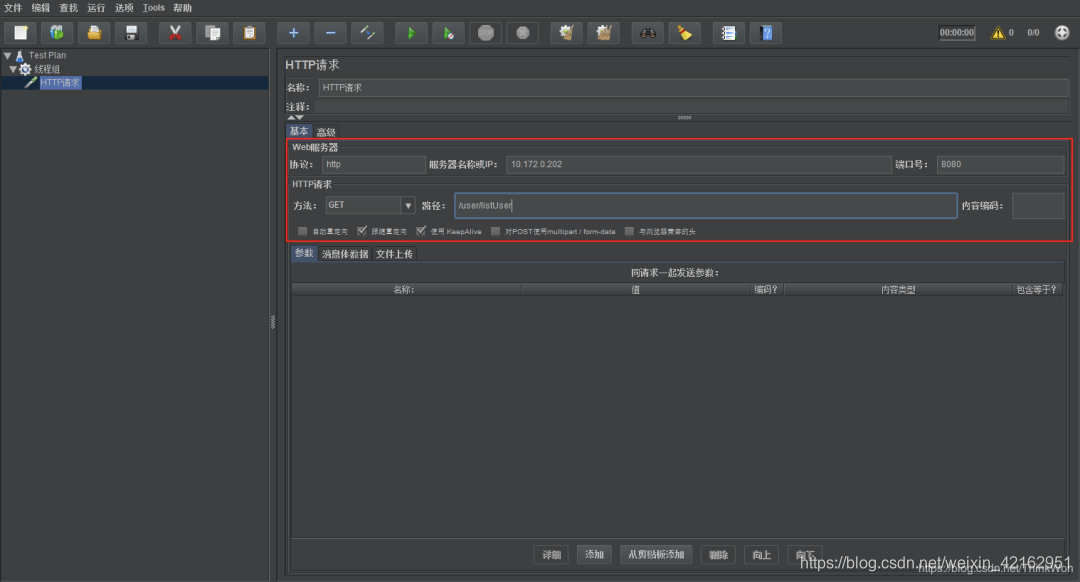
Task: Click the server IP 10.172.0.202 field
Action: click(x=698, y=165)
